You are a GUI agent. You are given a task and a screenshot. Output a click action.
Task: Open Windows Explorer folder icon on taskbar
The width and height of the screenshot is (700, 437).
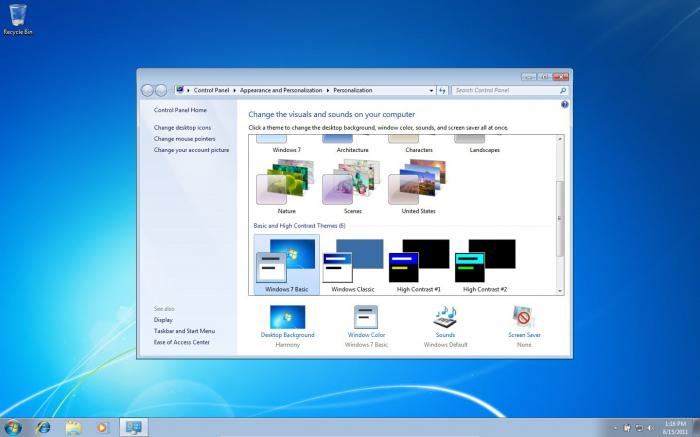73,427
